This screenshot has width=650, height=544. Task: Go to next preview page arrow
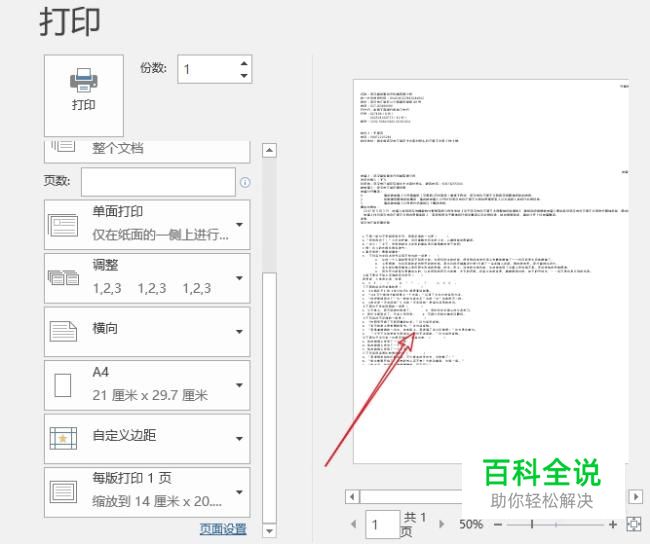pos(441,524)
